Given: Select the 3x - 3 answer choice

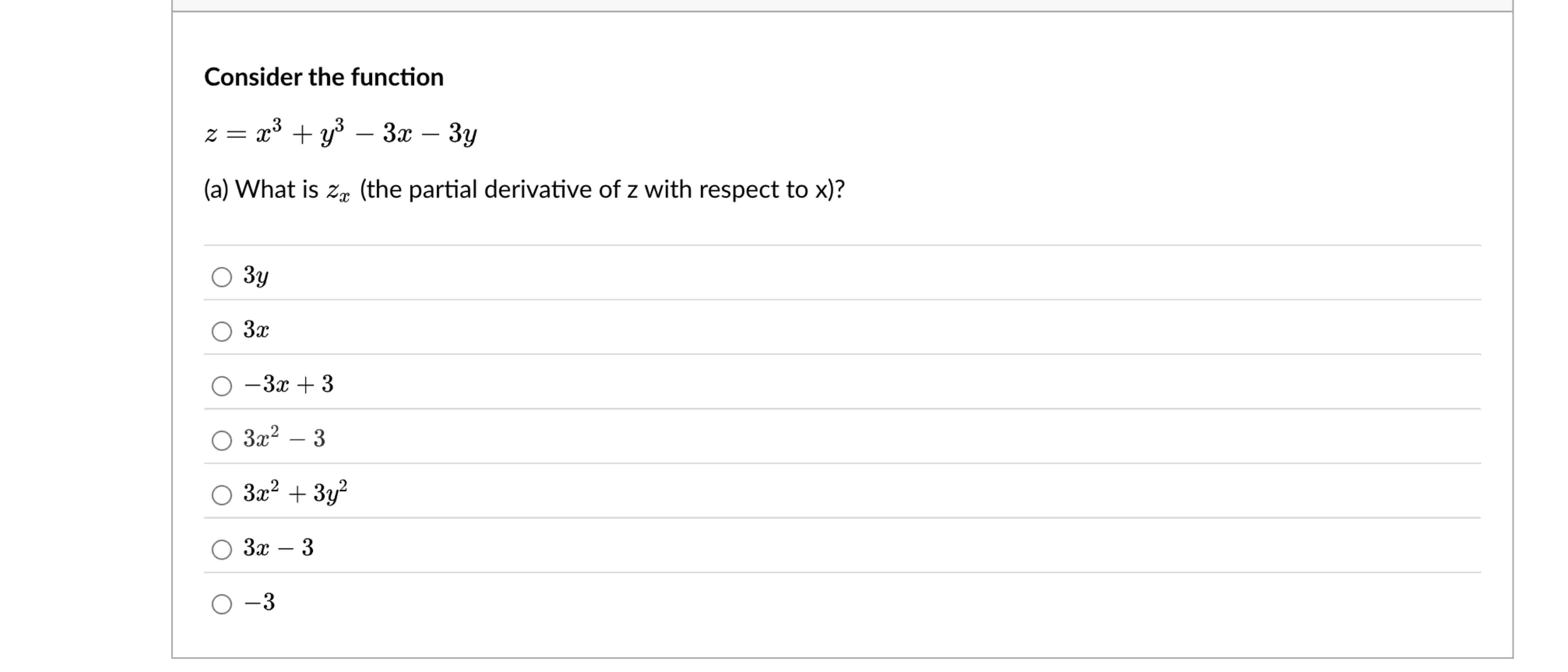Looking at the screenshot, I should click(222, 549).
